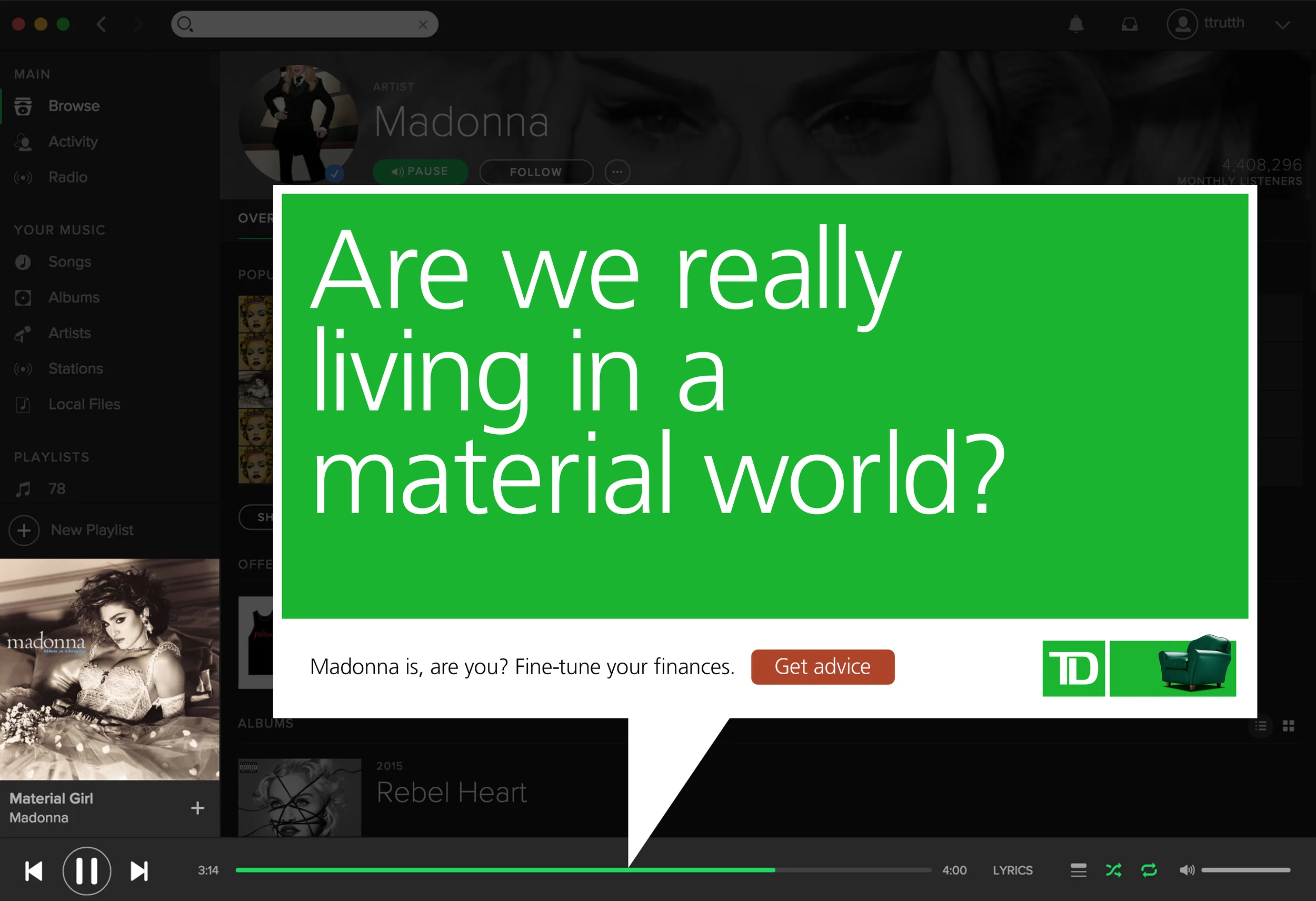Skip to the previous track

34,871
